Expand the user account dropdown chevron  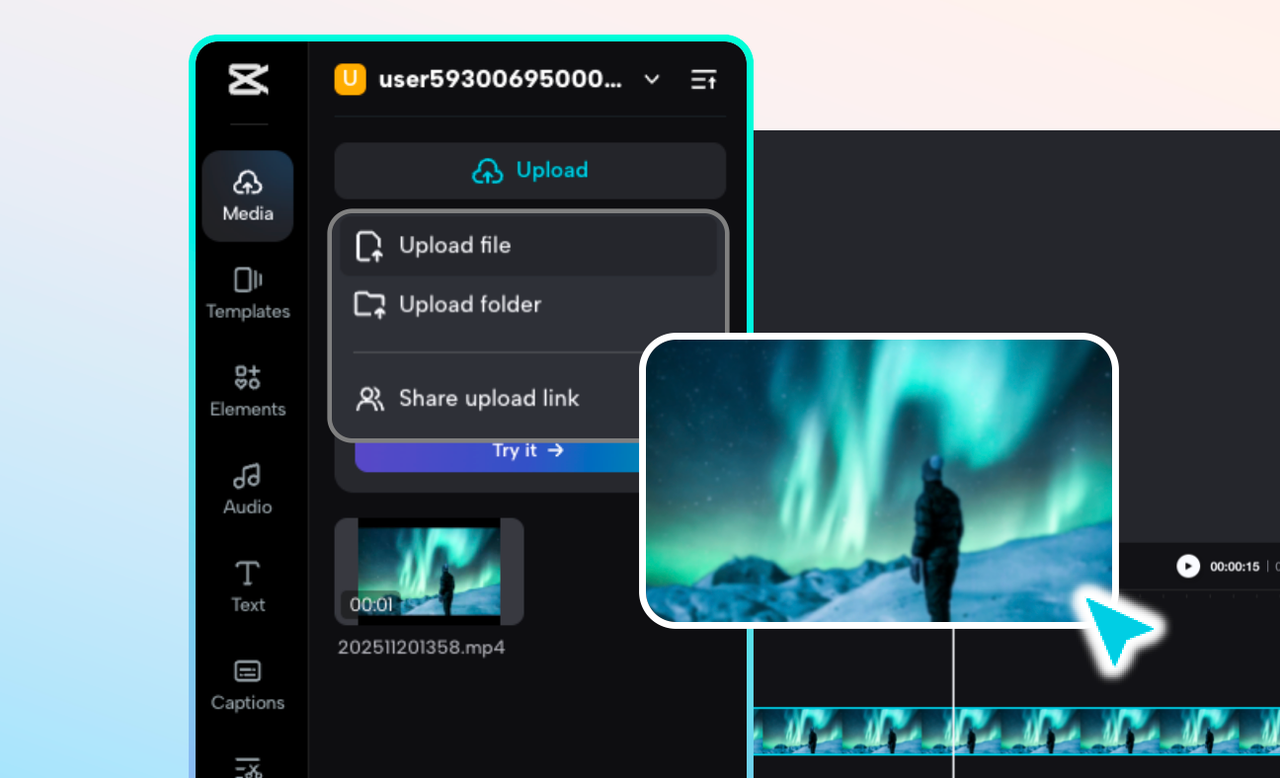651,79
